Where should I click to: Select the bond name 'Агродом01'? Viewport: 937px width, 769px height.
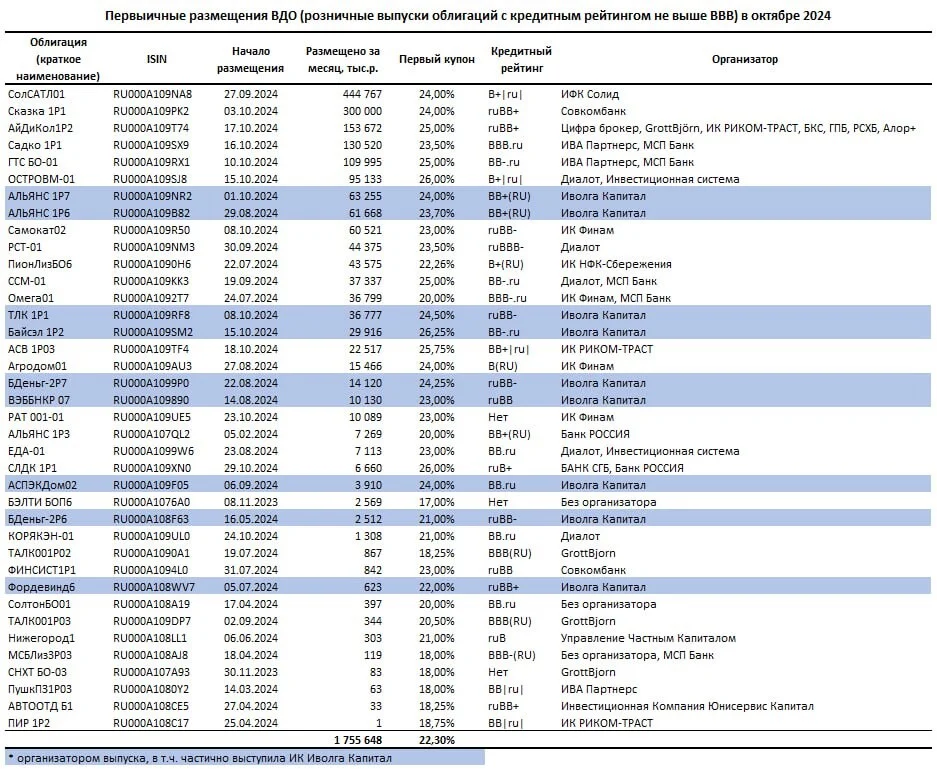point(38,366)
